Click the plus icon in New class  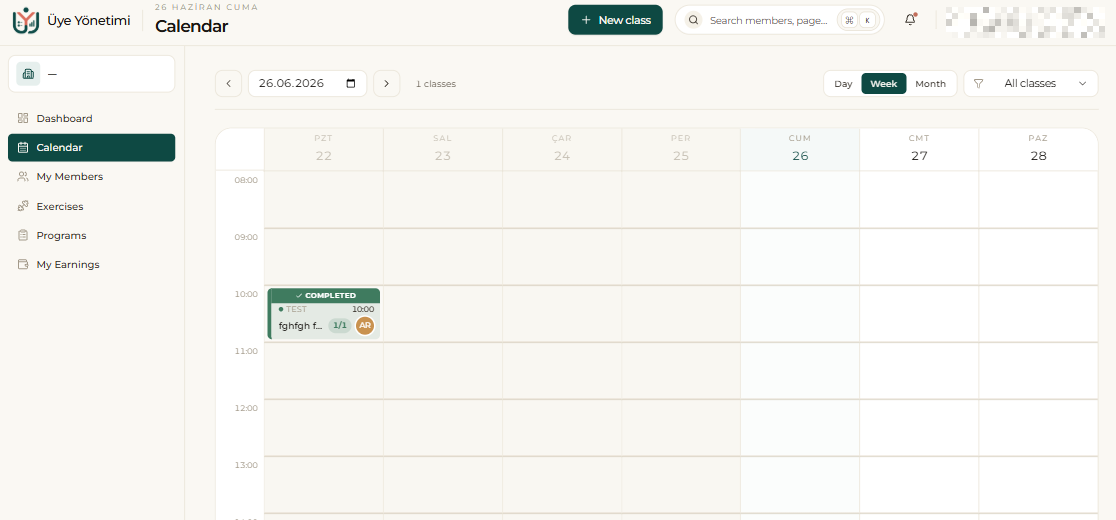tap(586, 20)
